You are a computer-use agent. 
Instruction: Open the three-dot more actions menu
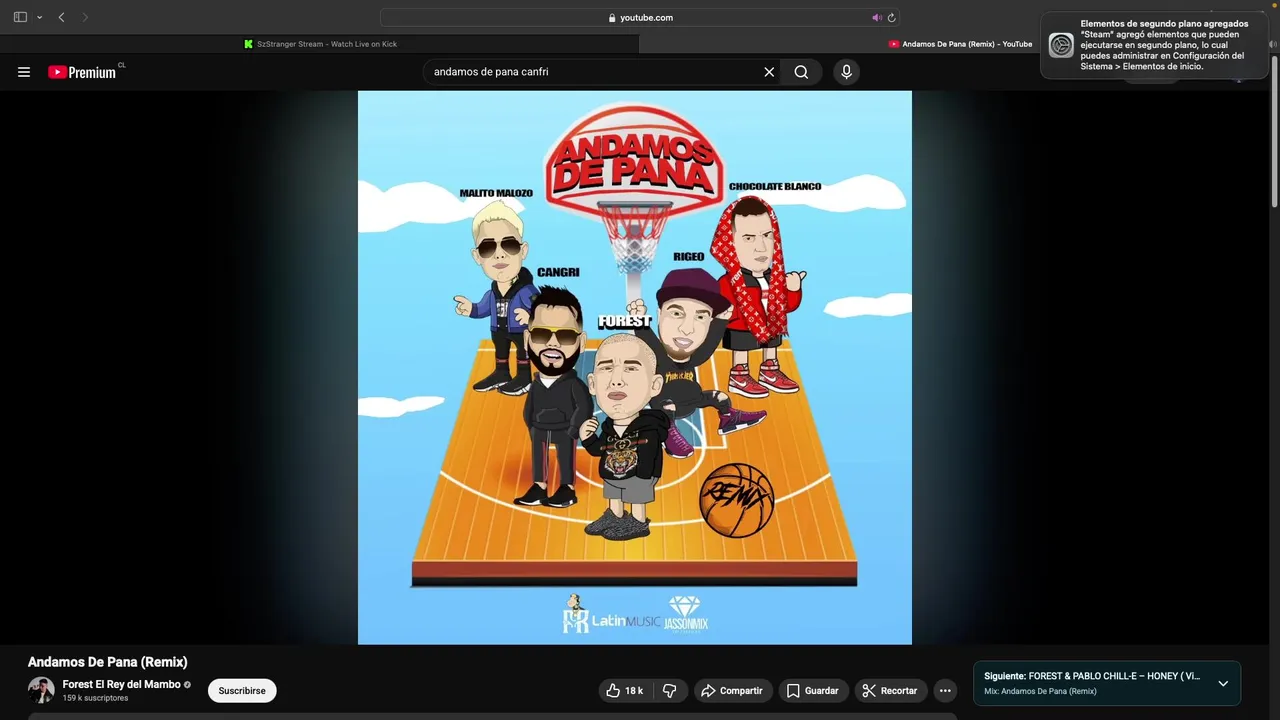(x=945, y=690)
